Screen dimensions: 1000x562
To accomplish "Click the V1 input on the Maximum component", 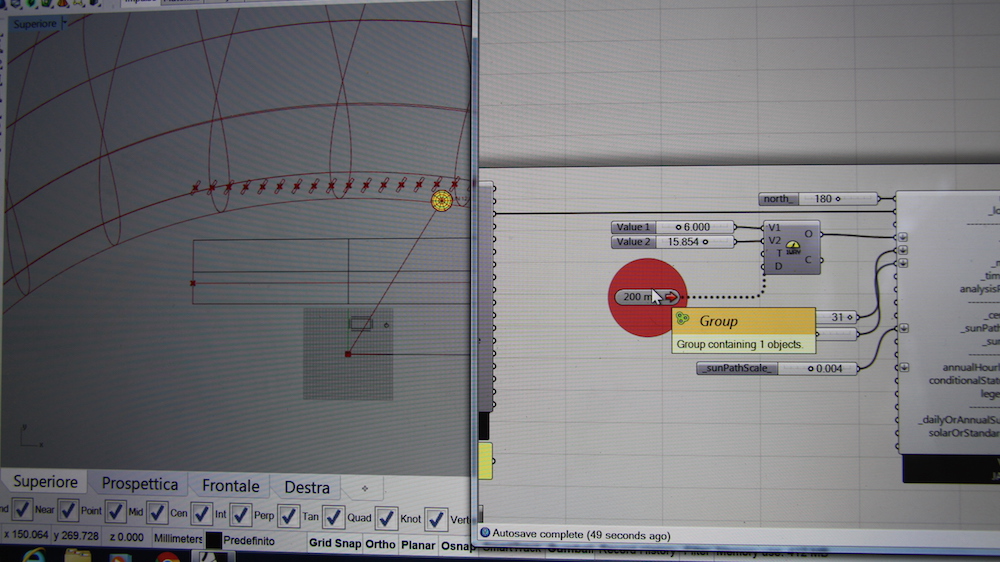I will (x=774, y=227).
